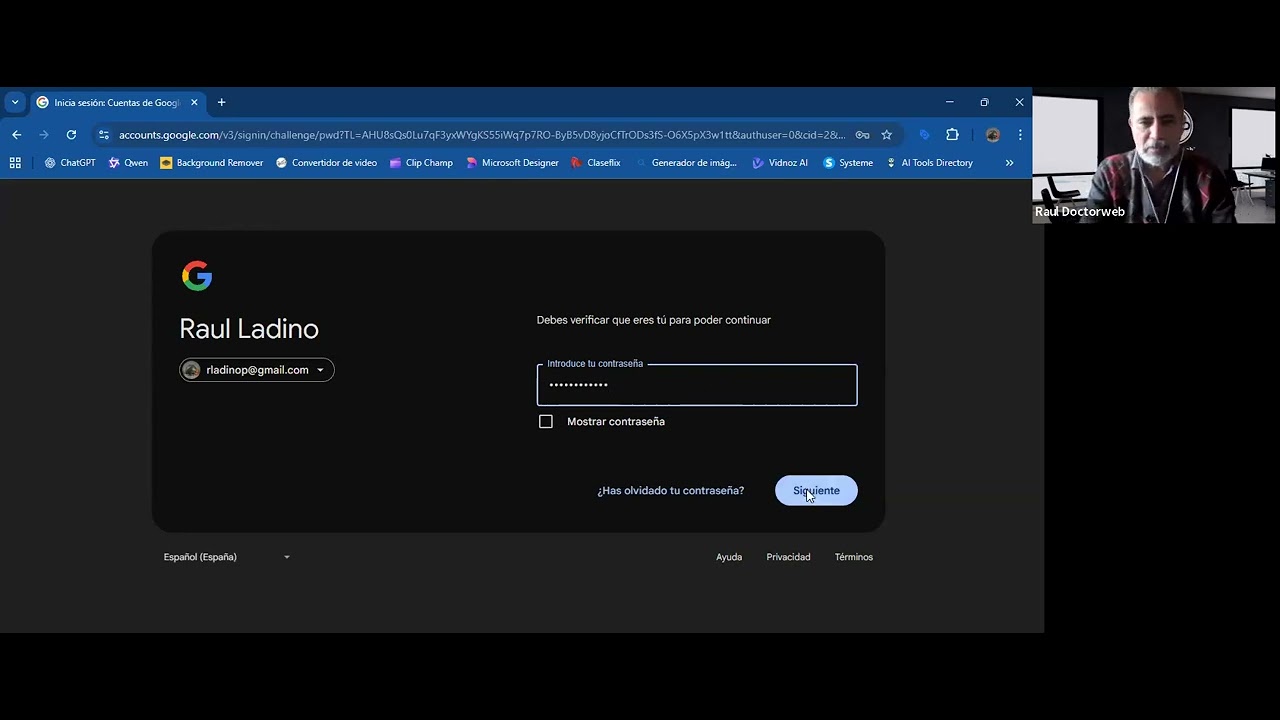Open the Chrome profile avatar
1280x720 pixels.
coord(992,135)
